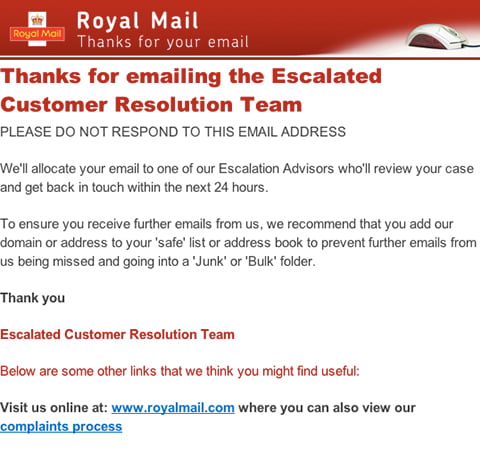
Task: Click the 'Junk' or 'Bulk' folder line
Action: 158,261
